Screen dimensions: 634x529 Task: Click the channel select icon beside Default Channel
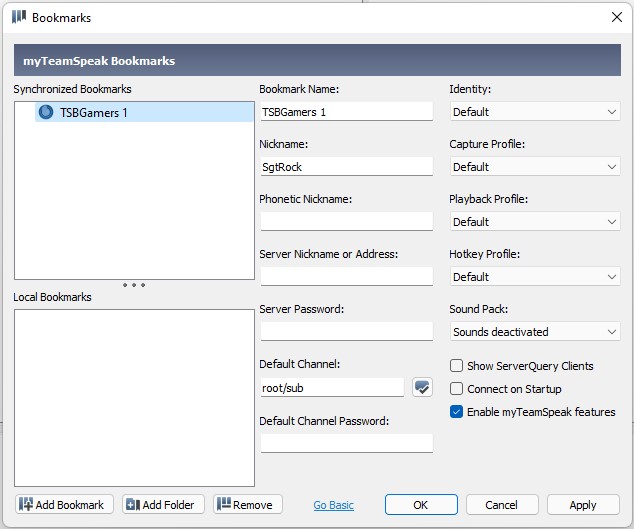click(x=422, y=387)
